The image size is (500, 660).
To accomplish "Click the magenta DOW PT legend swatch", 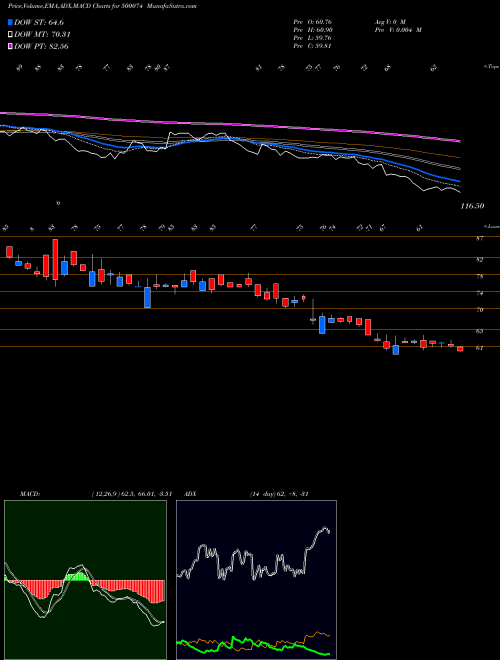I will tap(10, 46).
